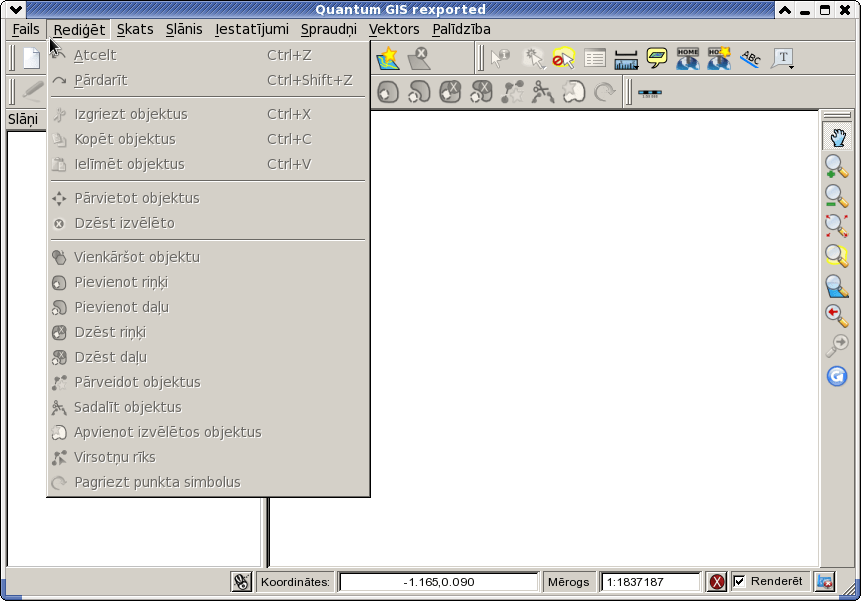Screen dimensions: 861x601
Task: Choose Izgriezt objektus menu entry
Action: coord(208,114)
